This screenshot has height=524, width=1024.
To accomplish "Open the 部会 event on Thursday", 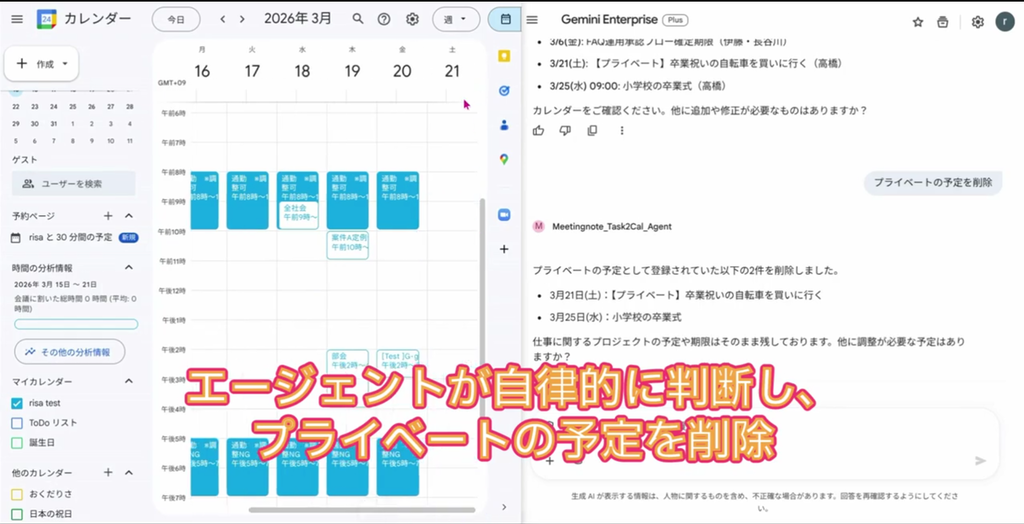I will [348, 361].
